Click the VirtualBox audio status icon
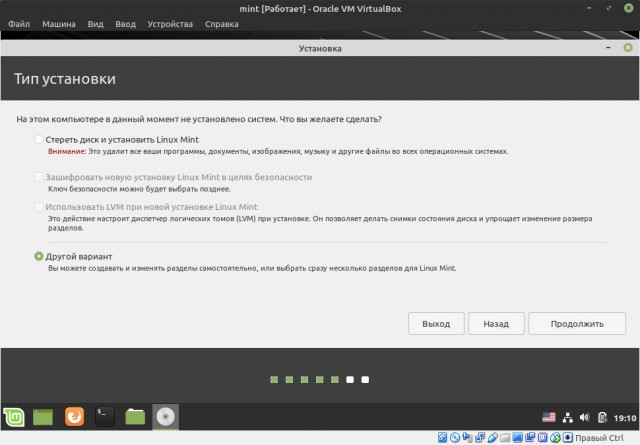Image resolution: width=640 pixels, height=445 pixels. (x=467, y=438)
